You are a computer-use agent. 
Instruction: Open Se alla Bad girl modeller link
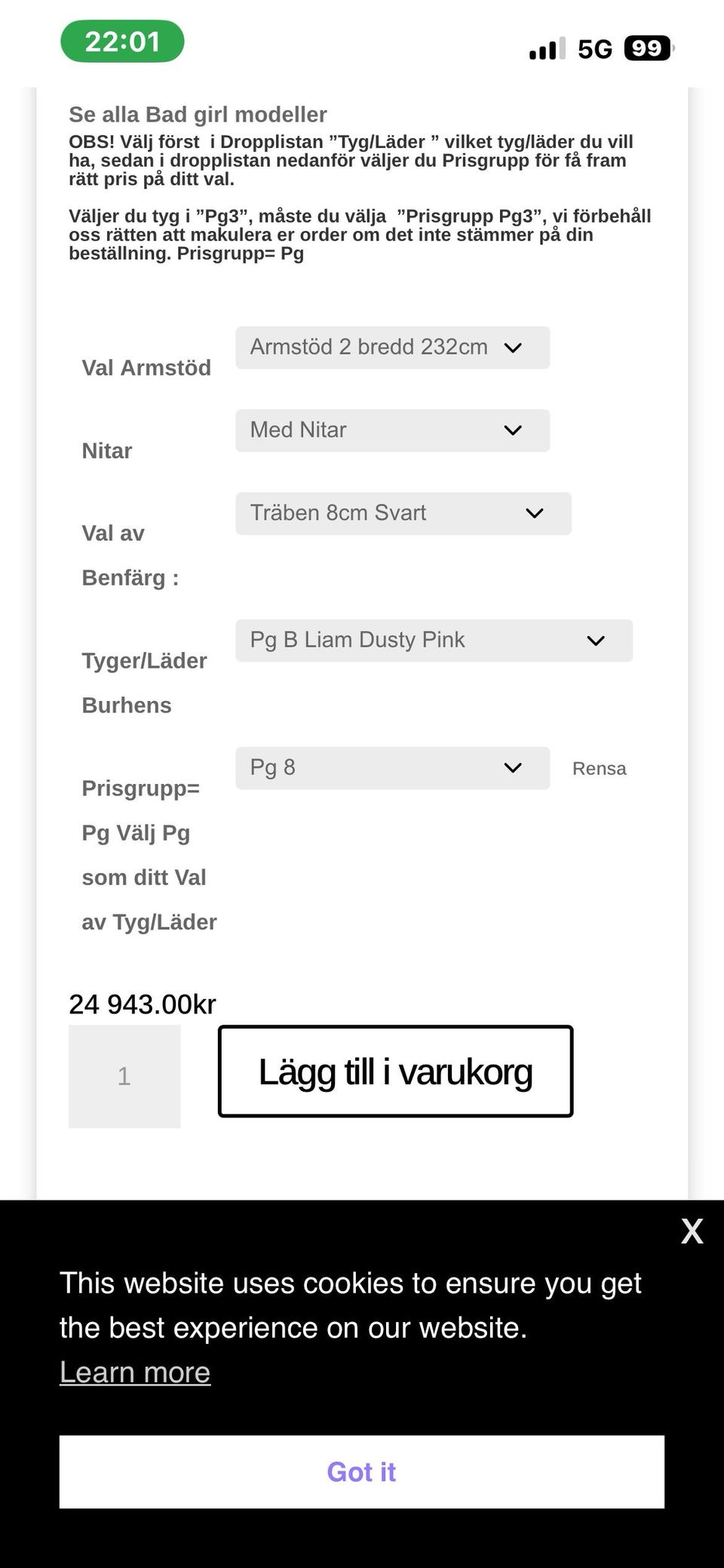[x=198, y=114]
